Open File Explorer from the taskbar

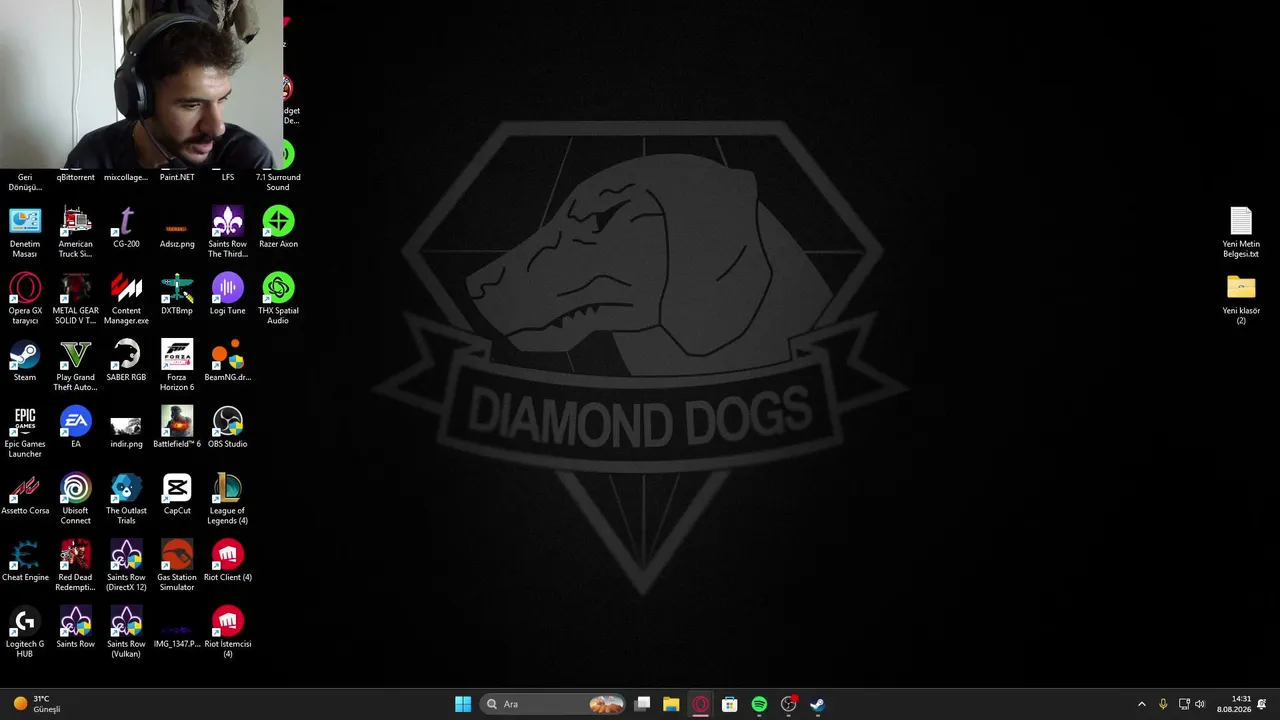671,704
